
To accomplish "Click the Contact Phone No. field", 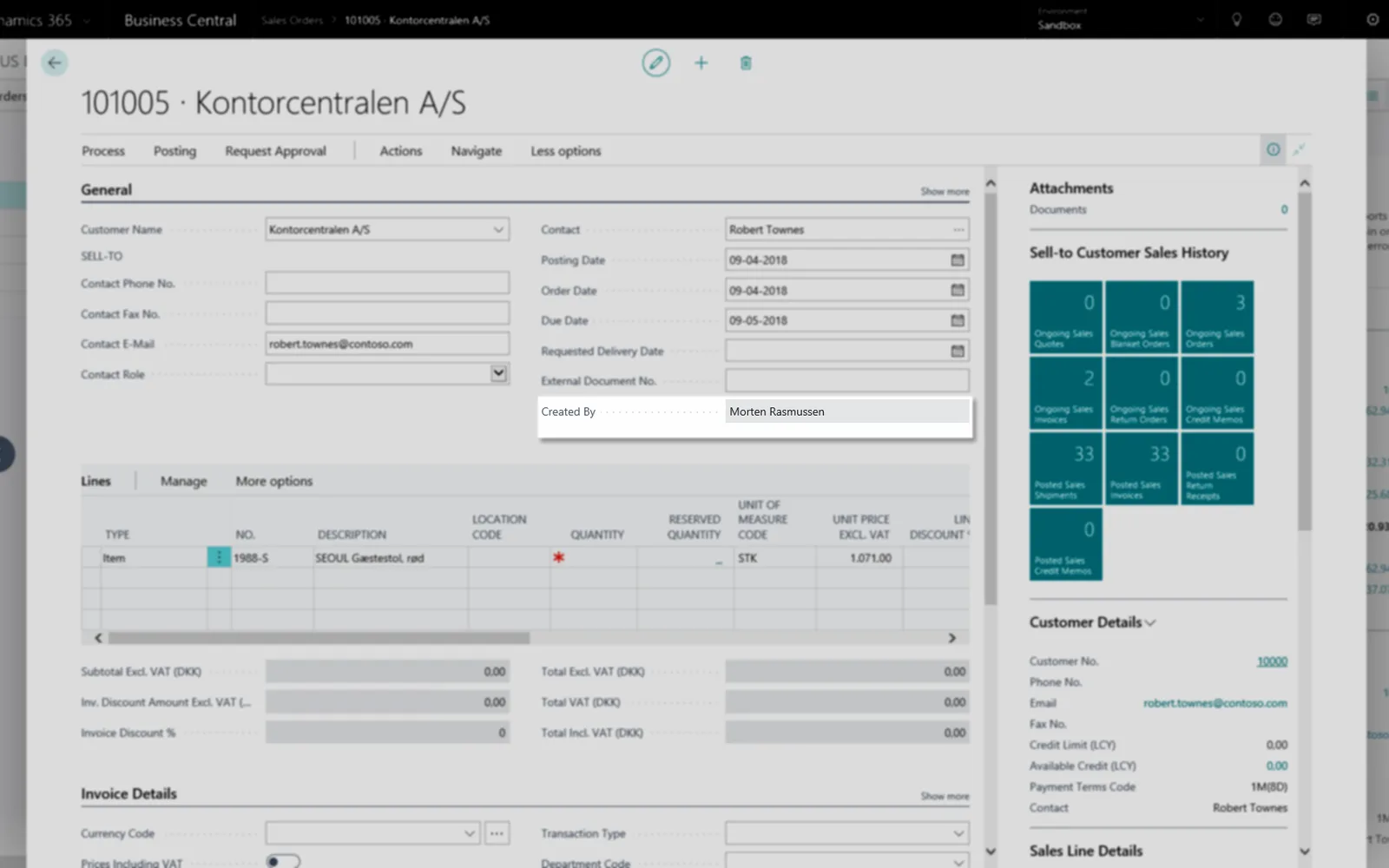I will click(x=387, y=283).
